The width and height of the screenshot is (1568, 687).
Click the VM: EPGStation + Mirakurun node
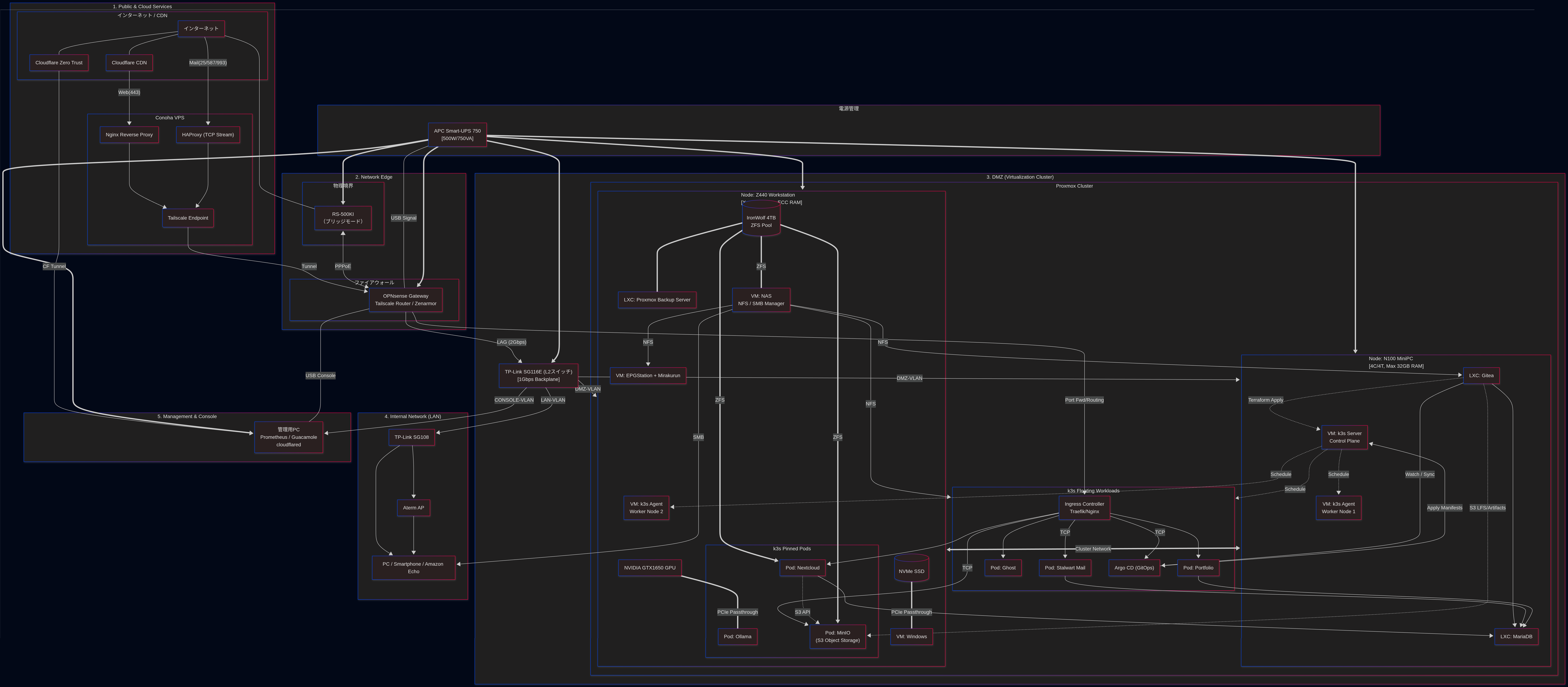(x=648, y=376)
